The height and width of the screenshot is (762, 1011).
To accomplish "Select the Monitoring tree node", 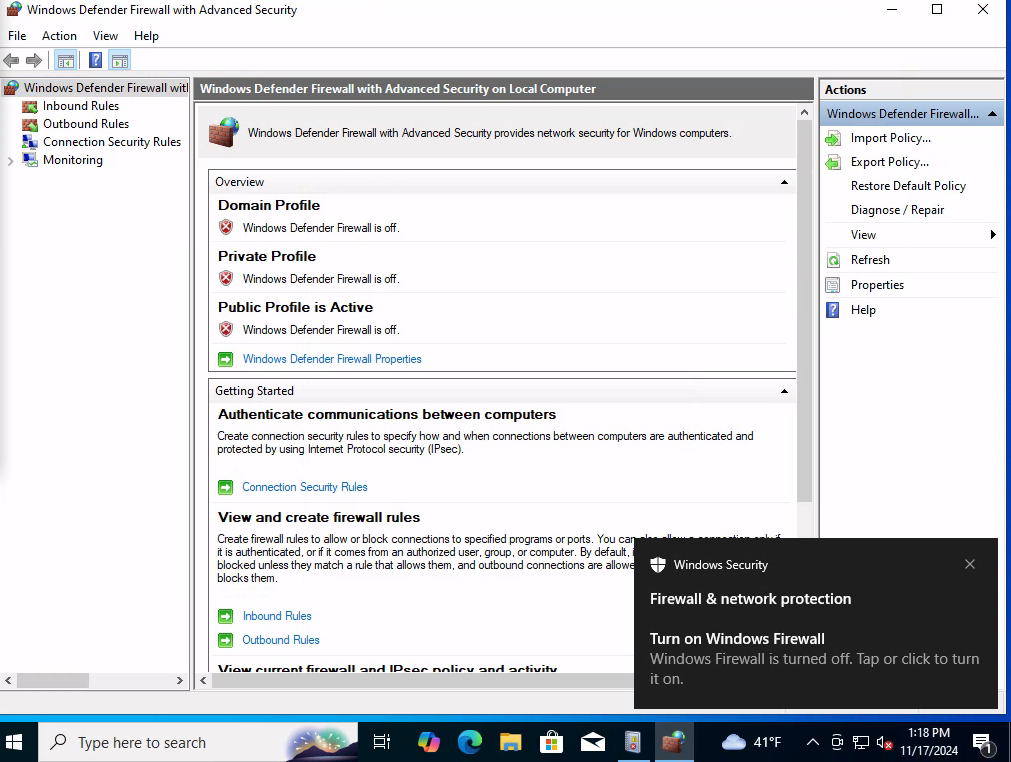I will click(x=72, y=160).
